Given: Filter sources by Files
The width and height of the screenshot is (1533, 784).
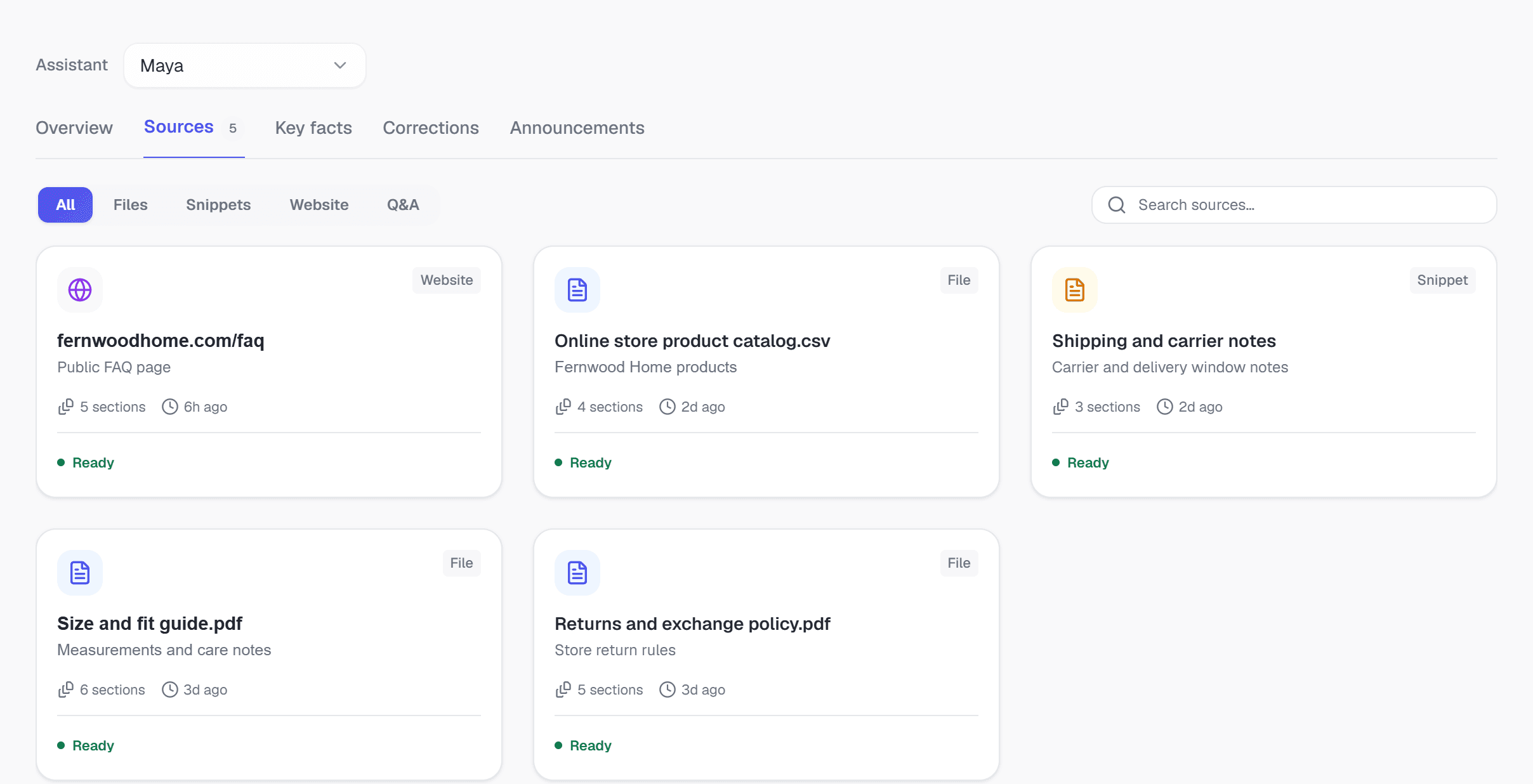Looking at the screenshot, I should (131, 205).
